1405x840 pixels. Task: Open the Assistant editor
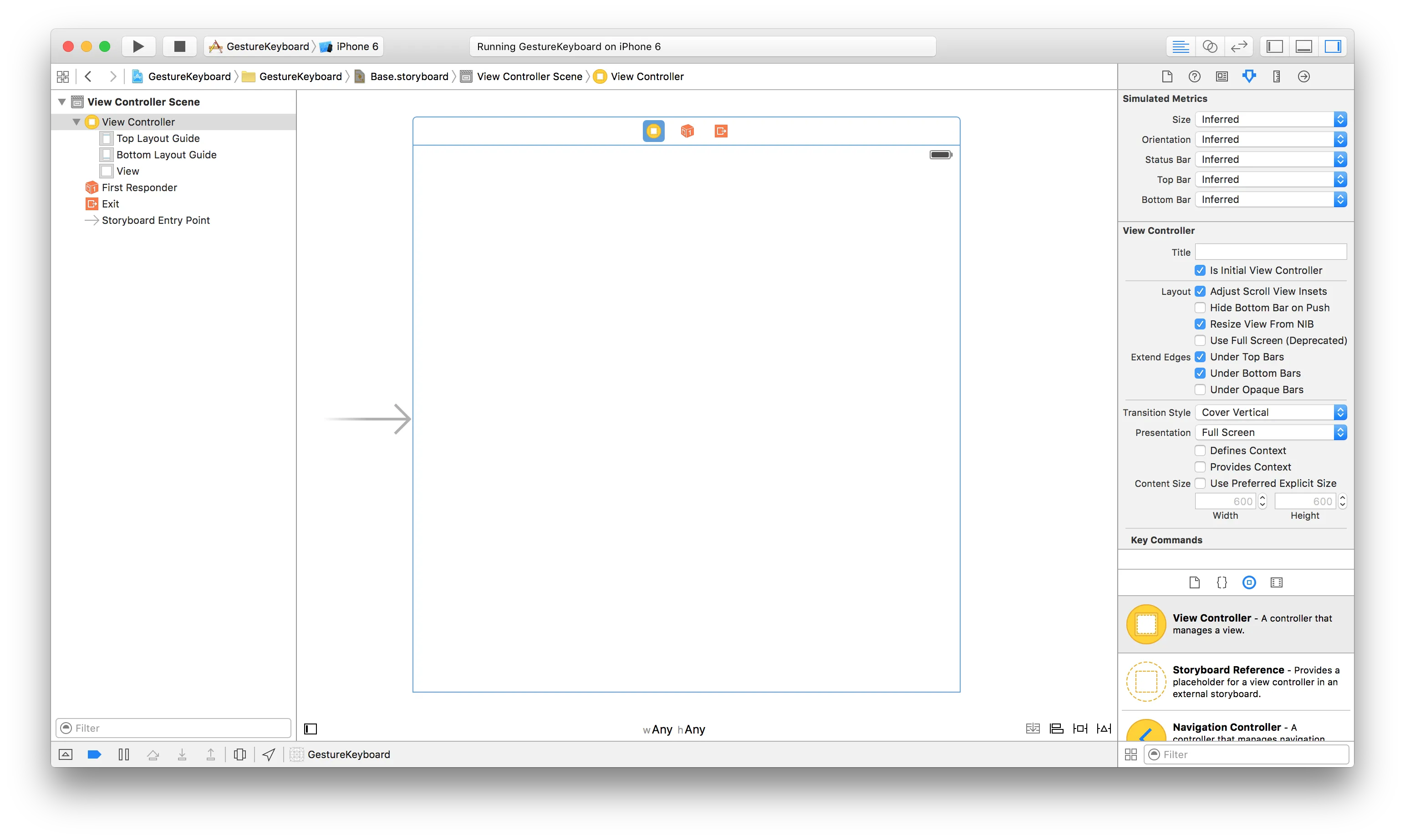(x=1210, y=46)
